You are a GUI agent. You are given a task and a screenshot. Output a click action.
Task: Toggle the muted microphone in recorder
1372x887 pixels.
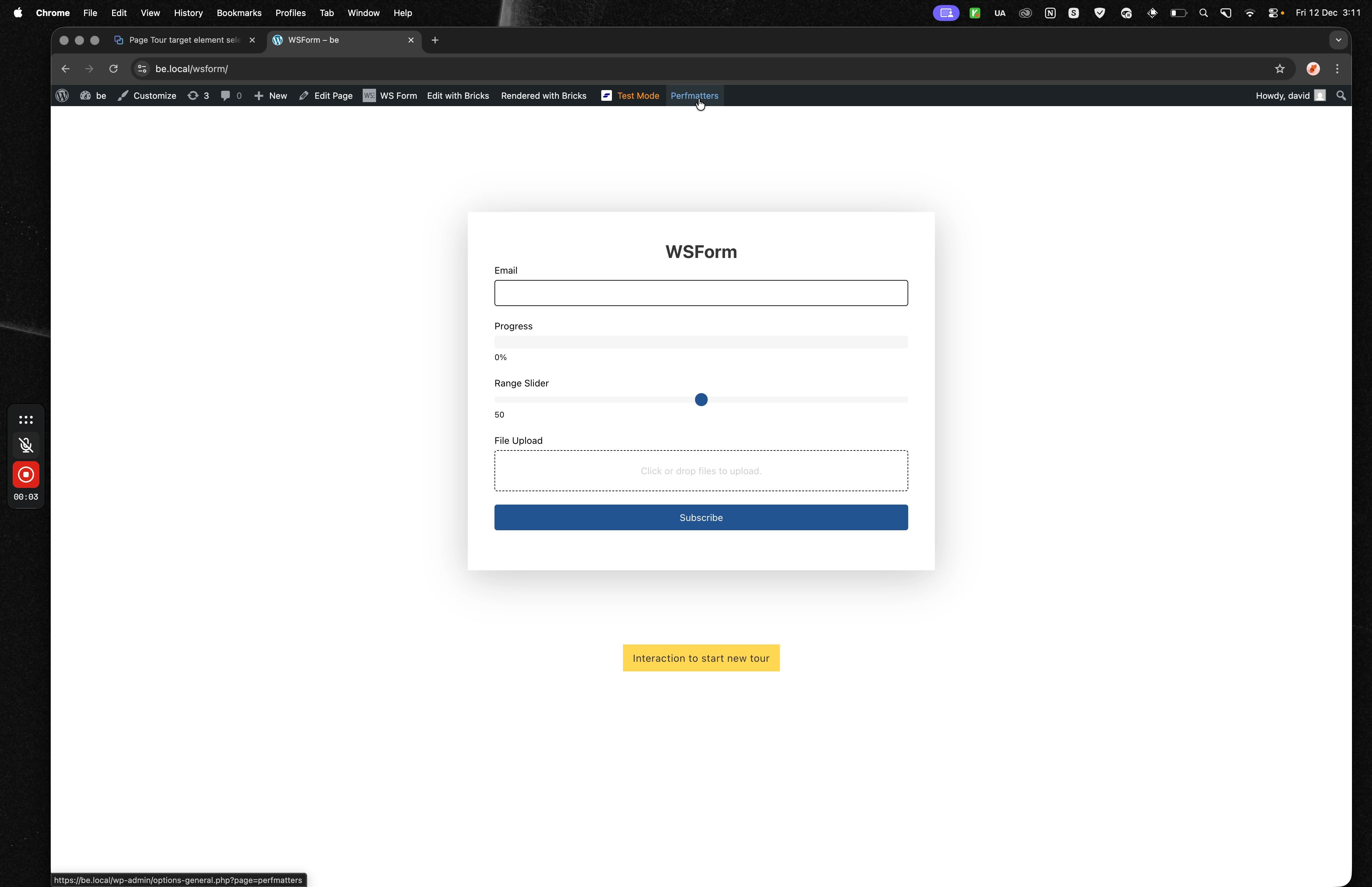pyautogui.click(x=26, y=445)
